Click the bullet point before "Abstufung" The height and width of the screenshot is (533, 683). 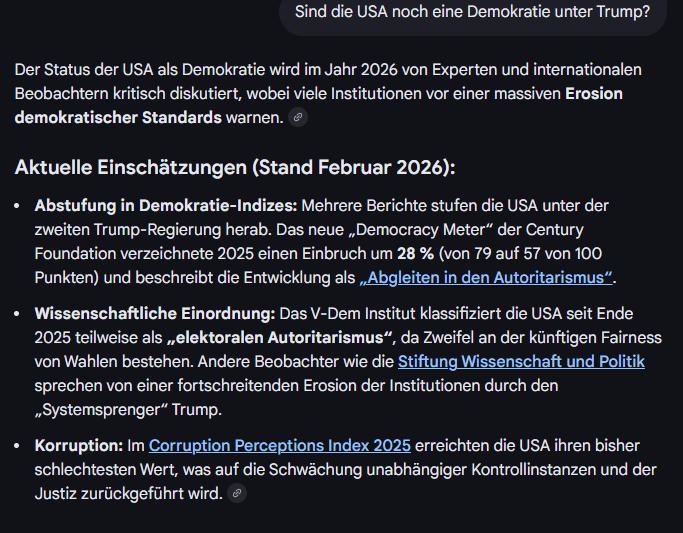tap(20, 205)
